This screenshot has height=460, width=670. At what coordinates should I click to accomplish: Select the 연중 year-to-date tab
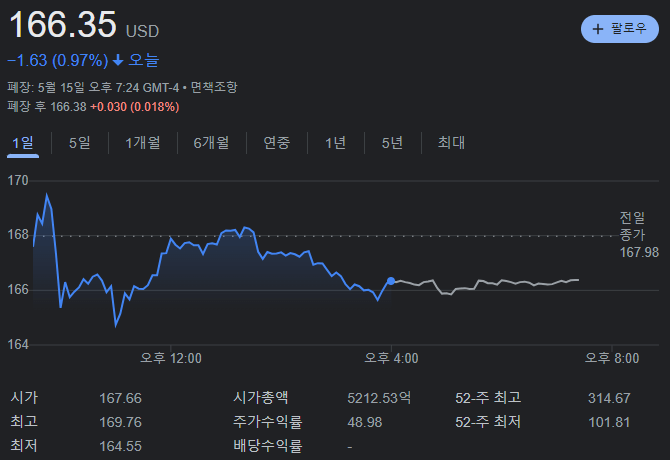(276, 143)
